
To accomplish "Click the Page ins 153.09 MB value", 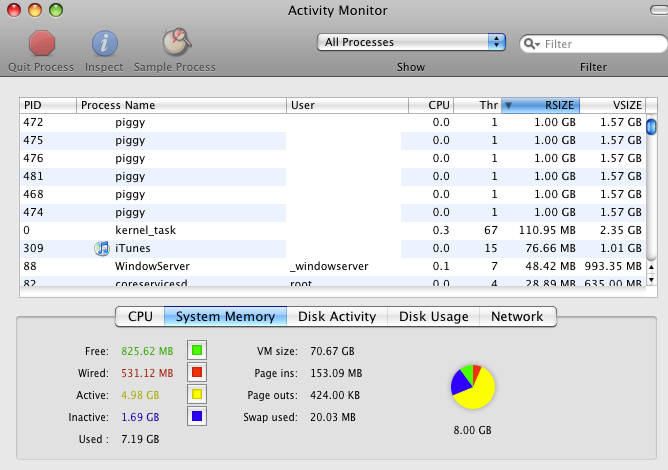I will (x=336, y=373).
